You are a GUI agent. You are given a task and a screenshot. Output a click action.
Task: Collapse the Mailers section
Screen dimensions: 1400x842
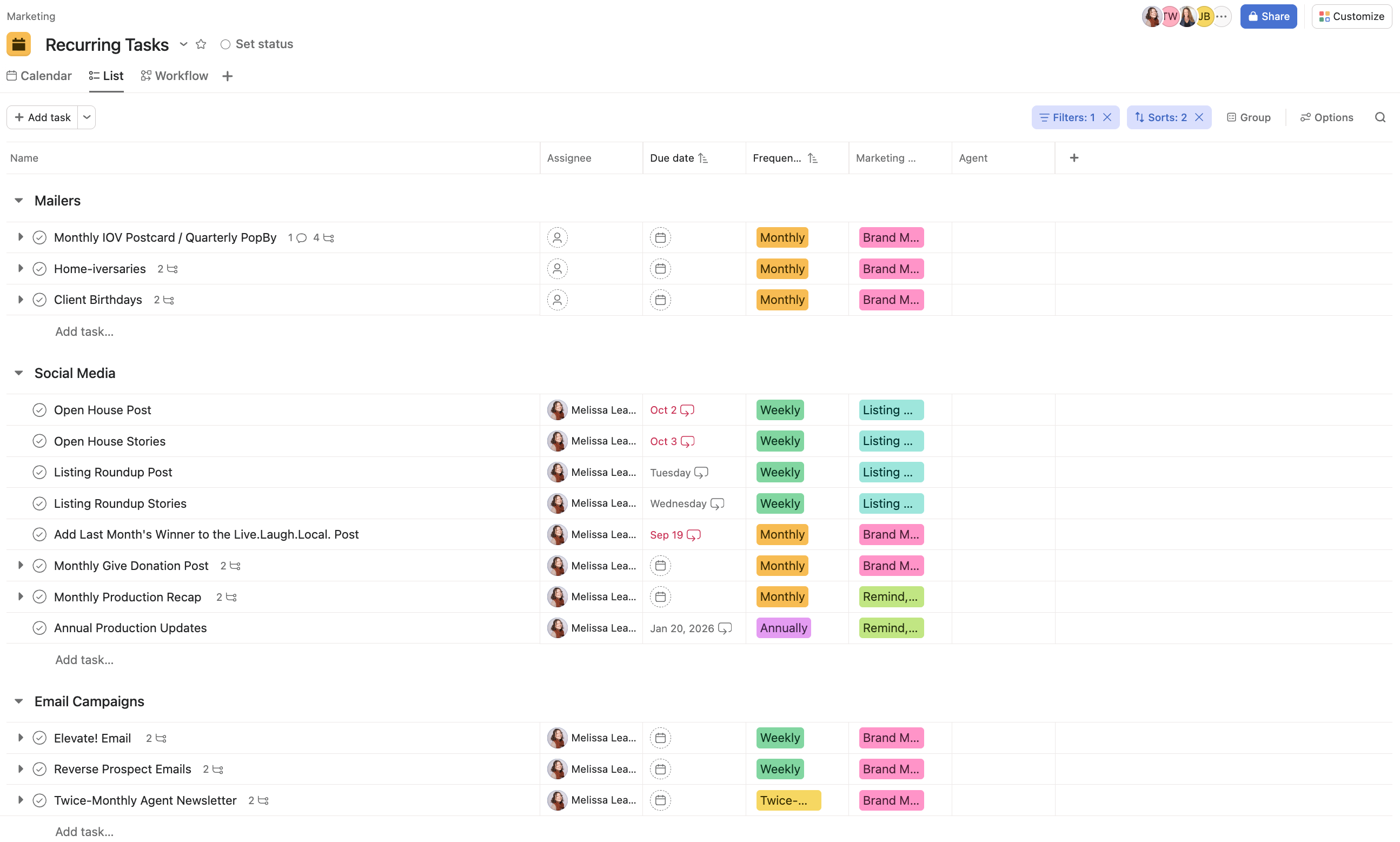19,200
